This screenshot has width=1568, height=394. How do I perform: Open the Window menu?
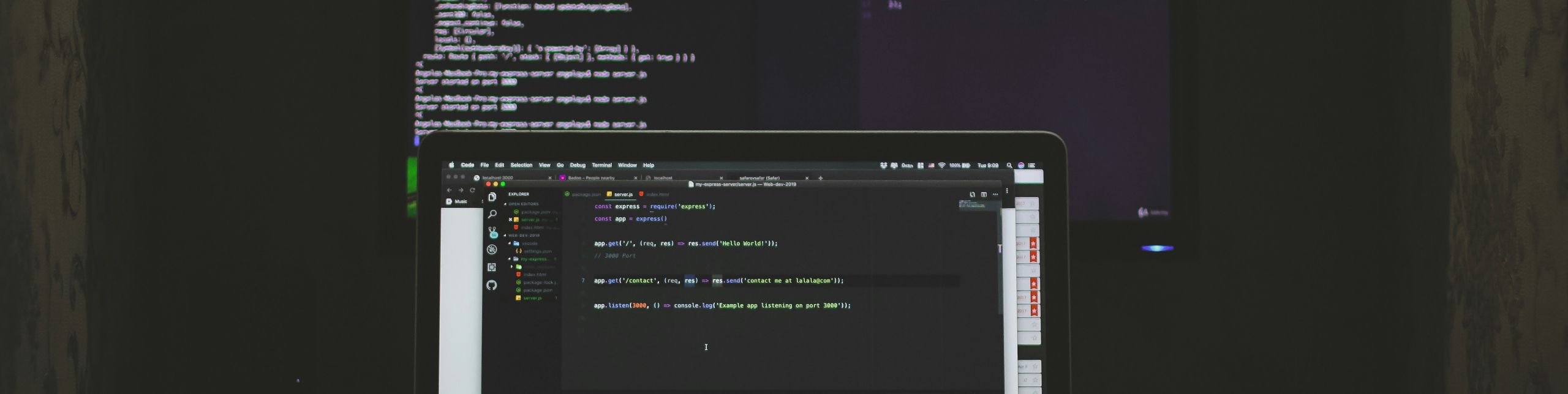[627, 165]
